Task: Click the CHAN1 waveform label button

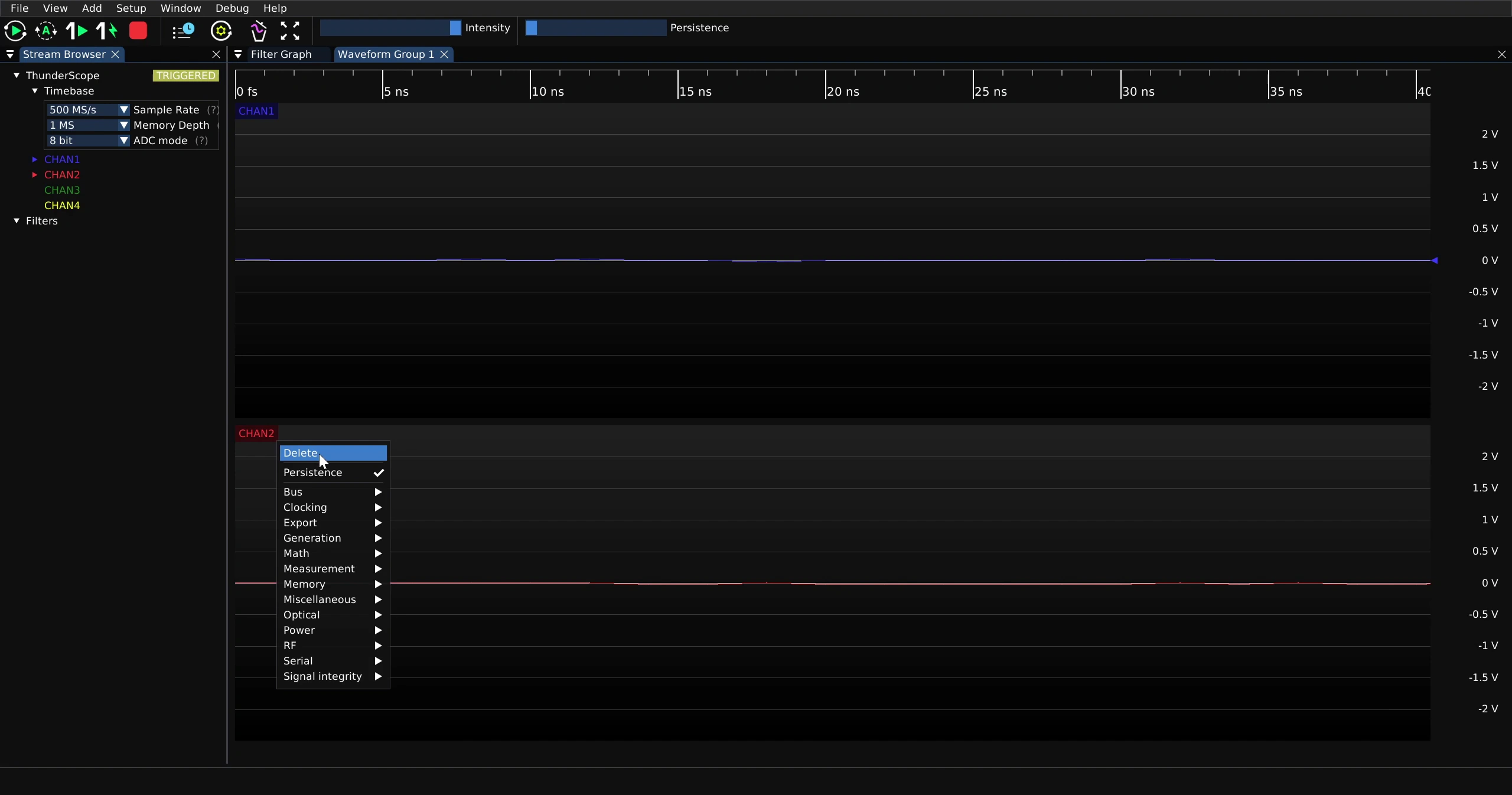Action: (256, 111)
